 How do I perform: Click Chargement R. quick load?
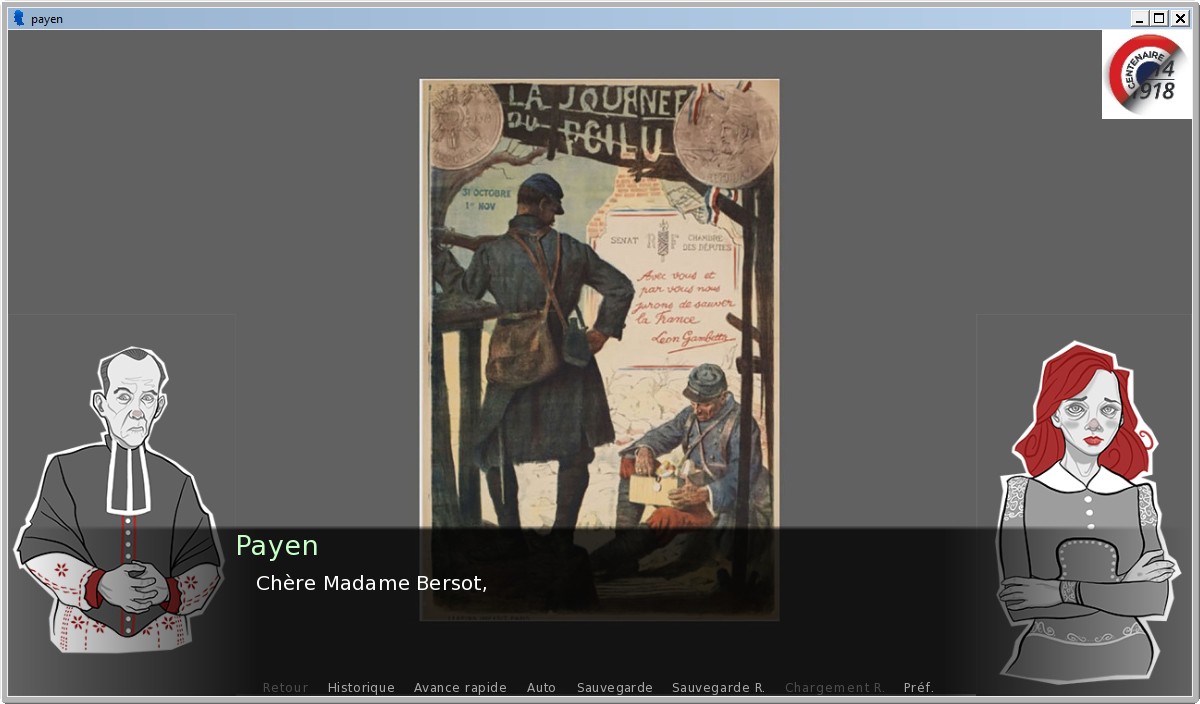(x=835, y=688)
